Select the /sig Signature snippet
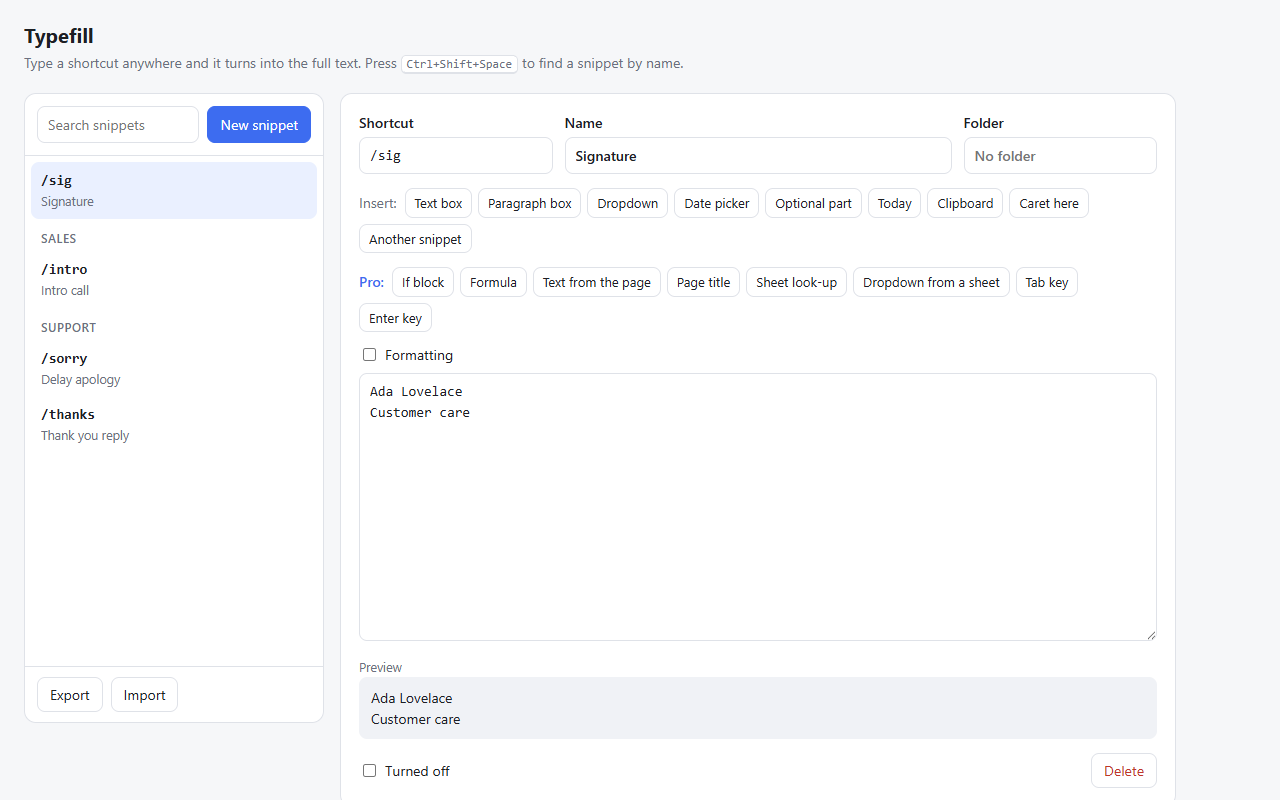 (x=174, y=190)
